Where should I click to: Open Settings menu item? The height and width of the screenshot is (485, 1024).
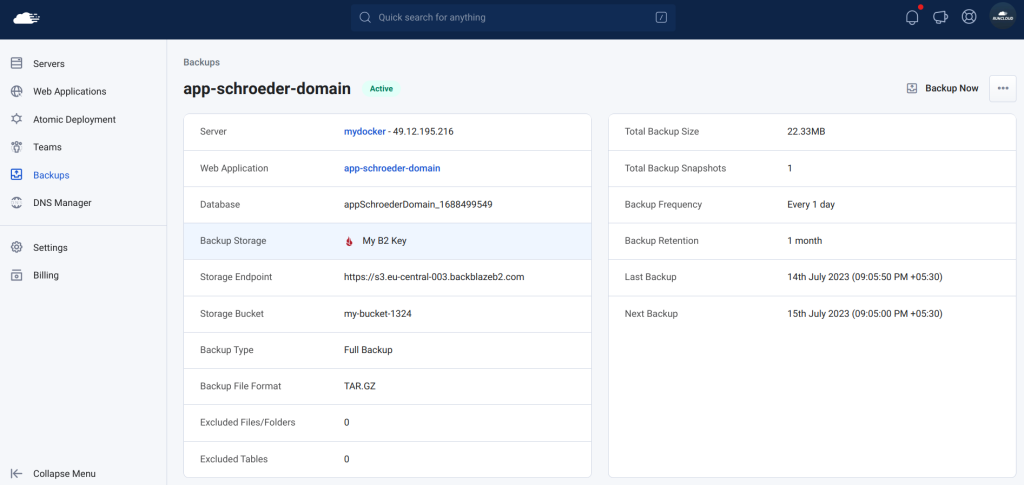tap(50, 247)
